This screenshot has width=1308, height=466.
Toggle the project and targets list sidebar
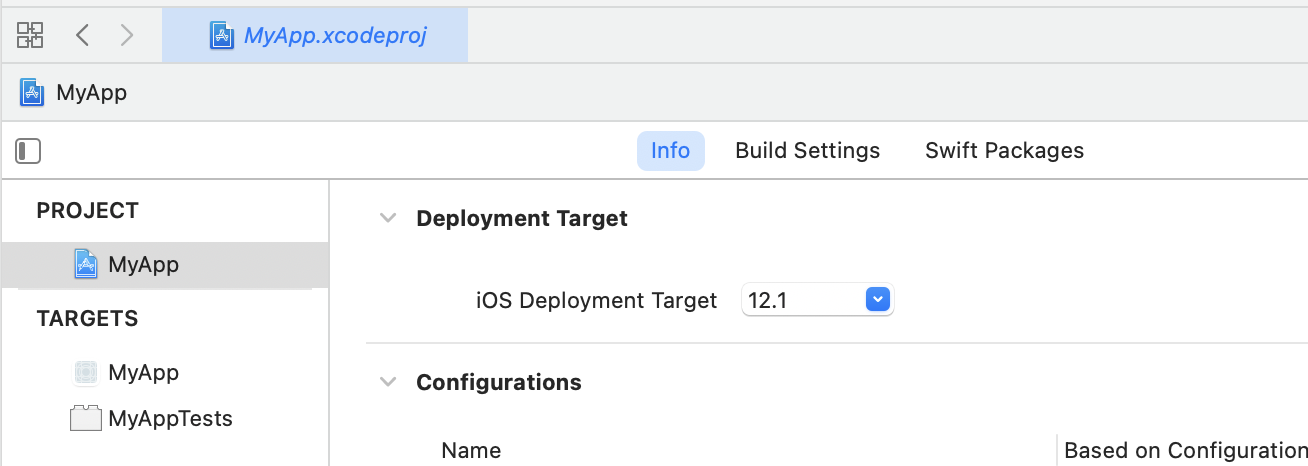click(28, 151)
